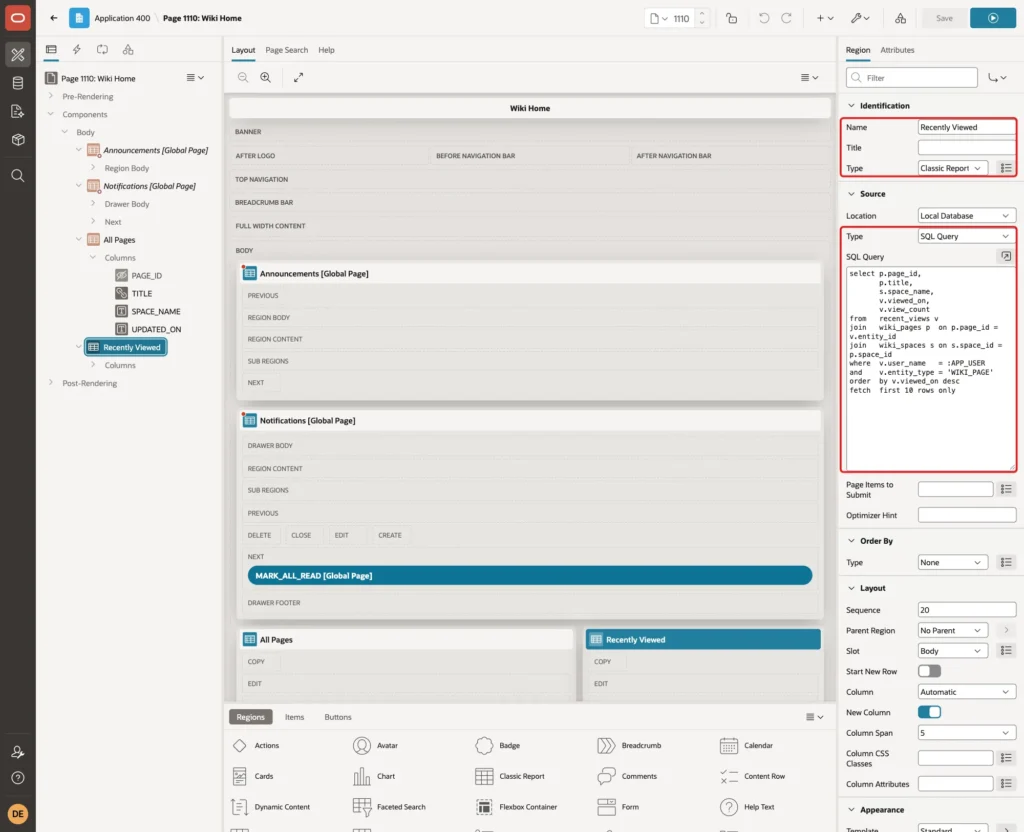The height and width of the screenshot is (832, 1024).
Task: Open the administration user icon in sidebar
Action: (18, 752)
